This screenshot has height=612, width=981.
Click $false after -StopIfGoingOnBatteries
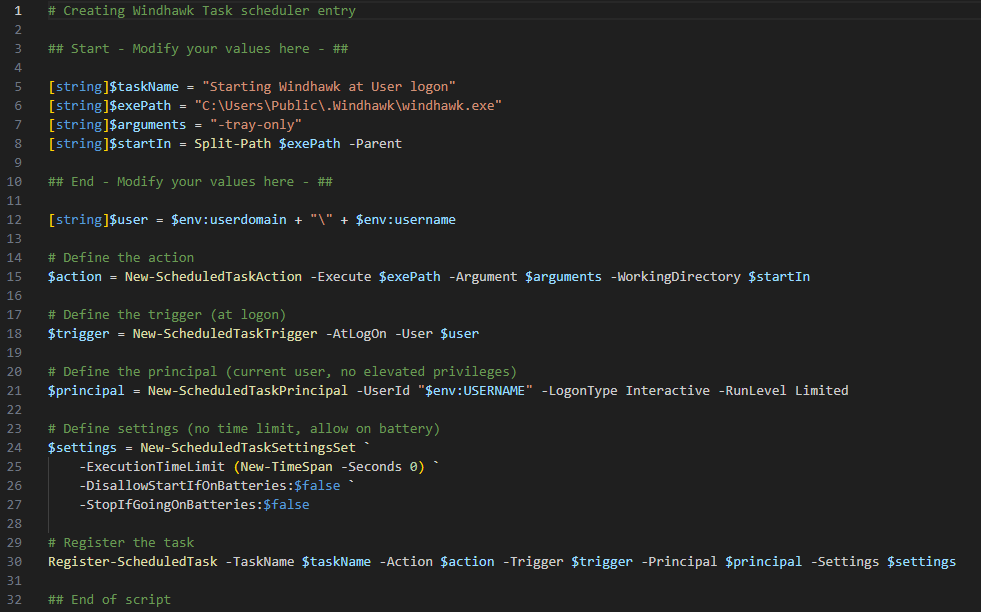coord(286,505)
